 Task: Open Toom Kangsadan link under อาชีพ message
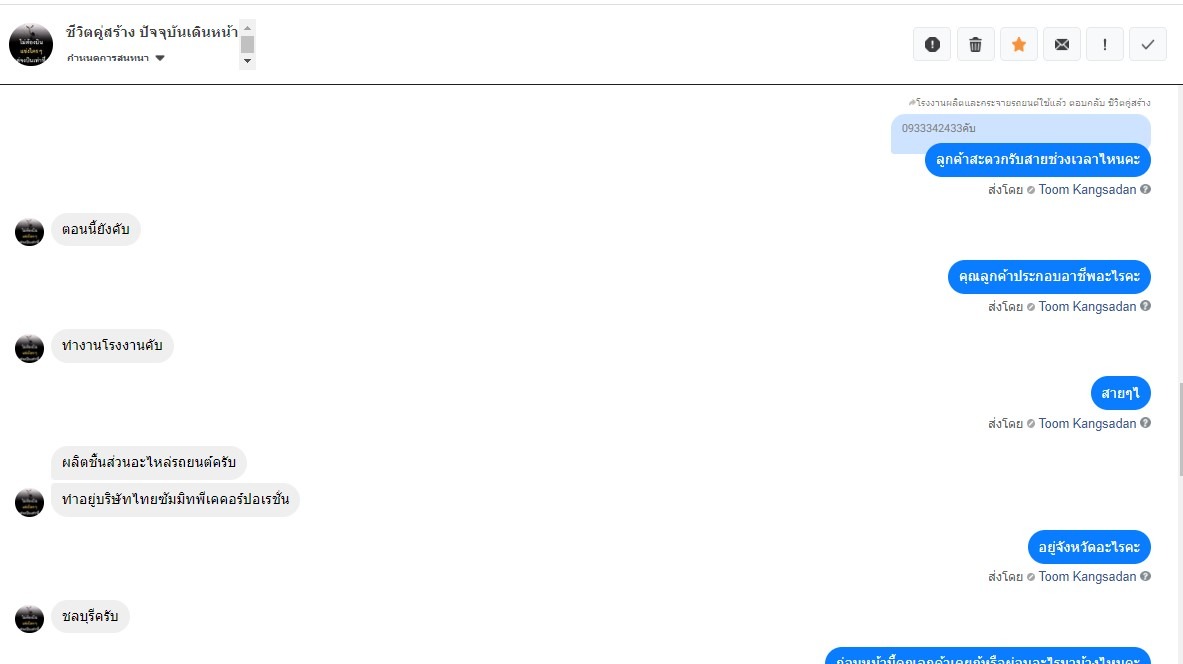point(1087,306)
